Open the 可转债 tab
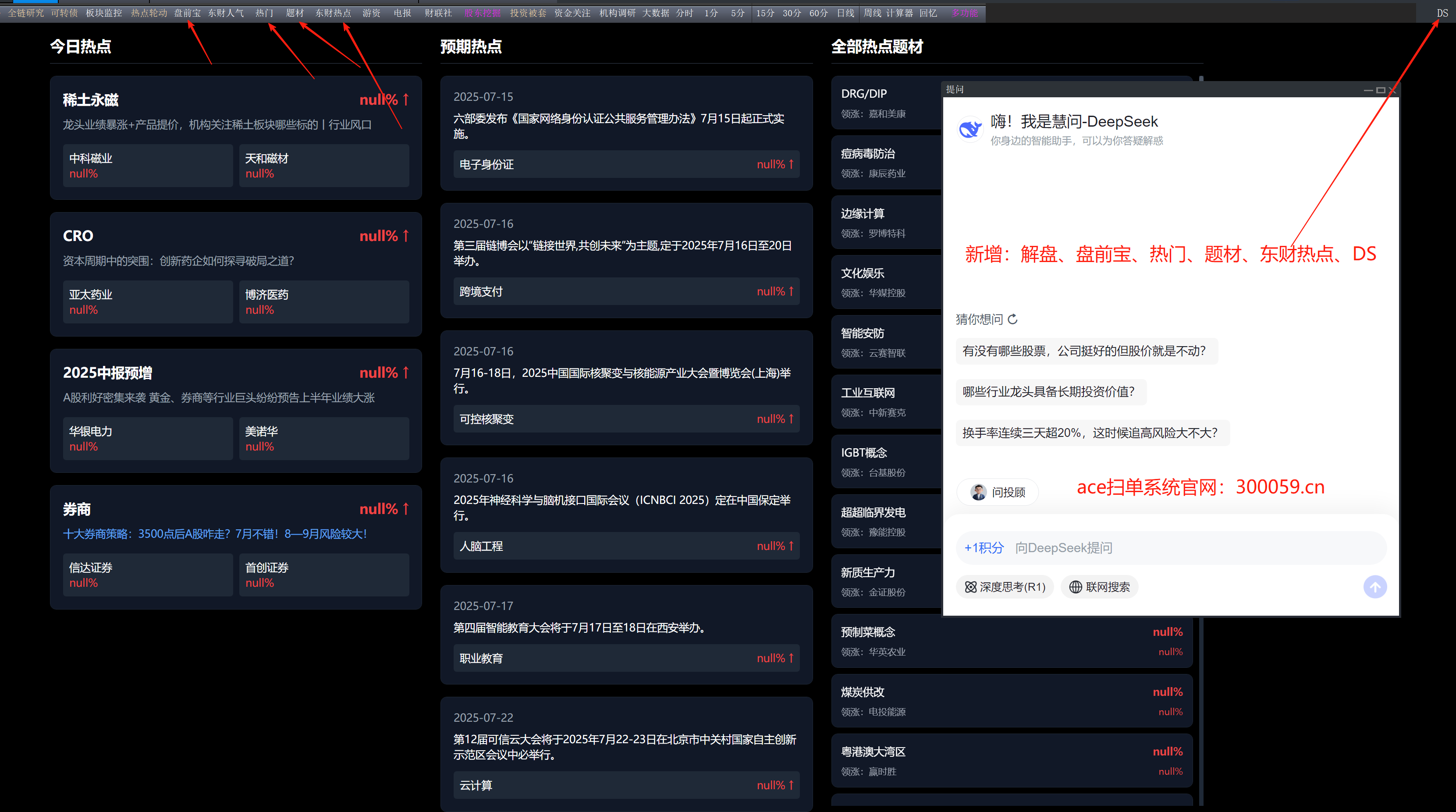 64,13
